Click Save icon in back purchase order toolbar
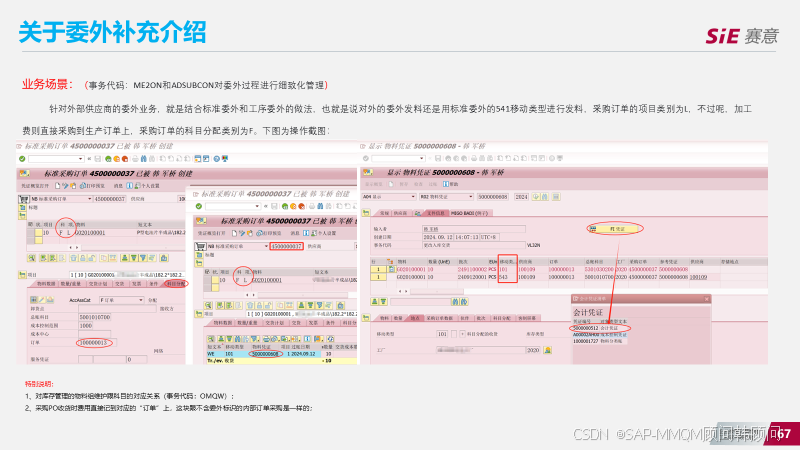 (97, 159)
